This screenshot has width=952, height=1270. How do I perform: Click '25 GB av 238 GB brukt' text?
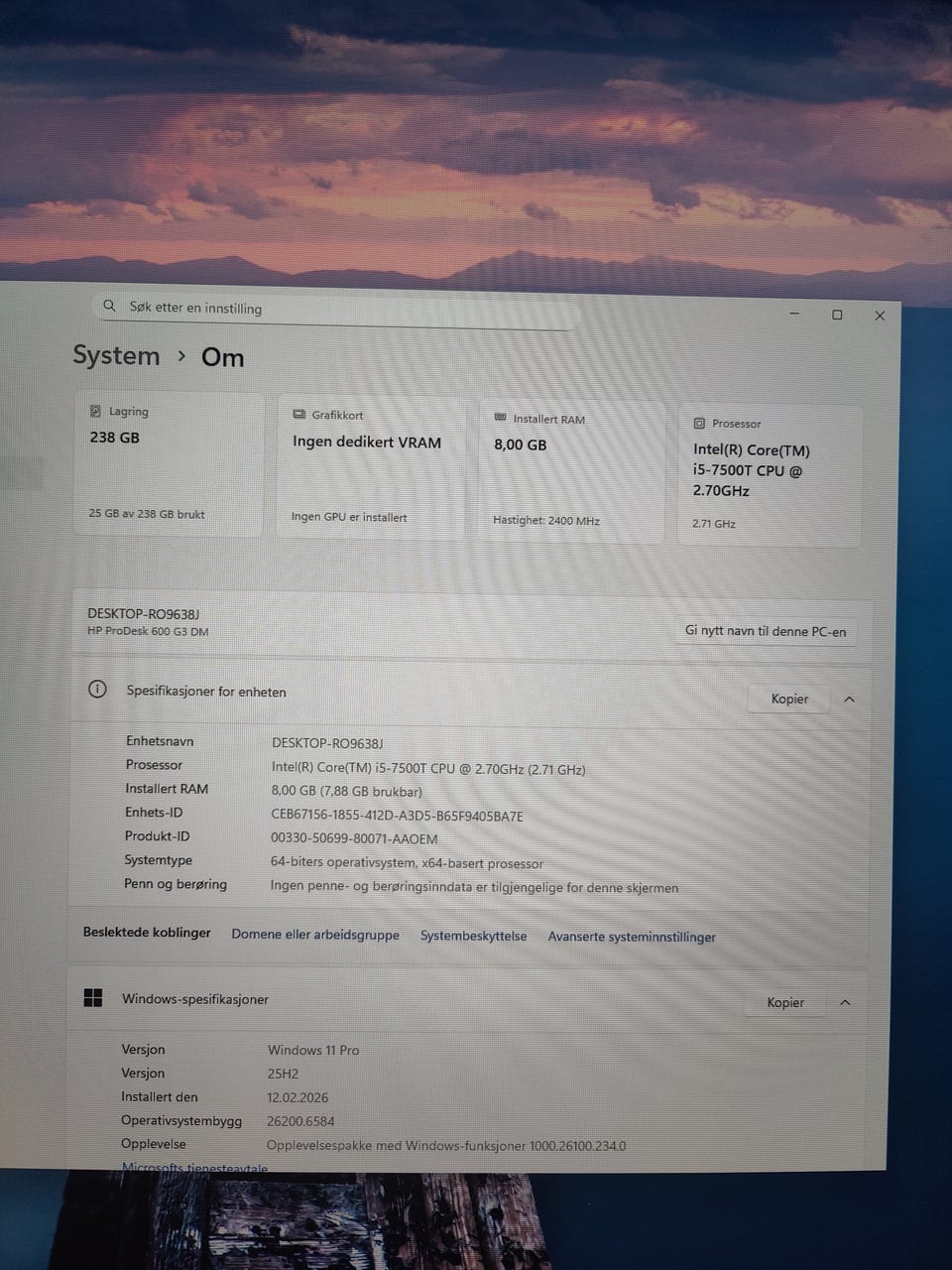point(147,514)
